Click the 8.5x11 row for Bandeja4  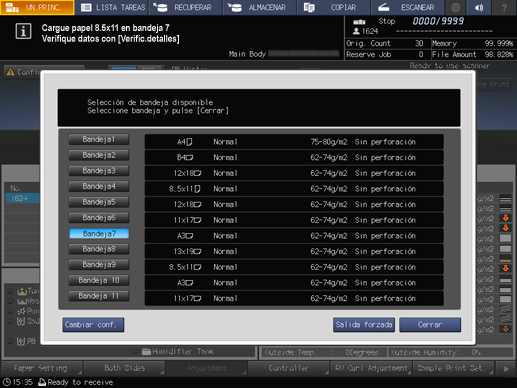click(294, 189)
